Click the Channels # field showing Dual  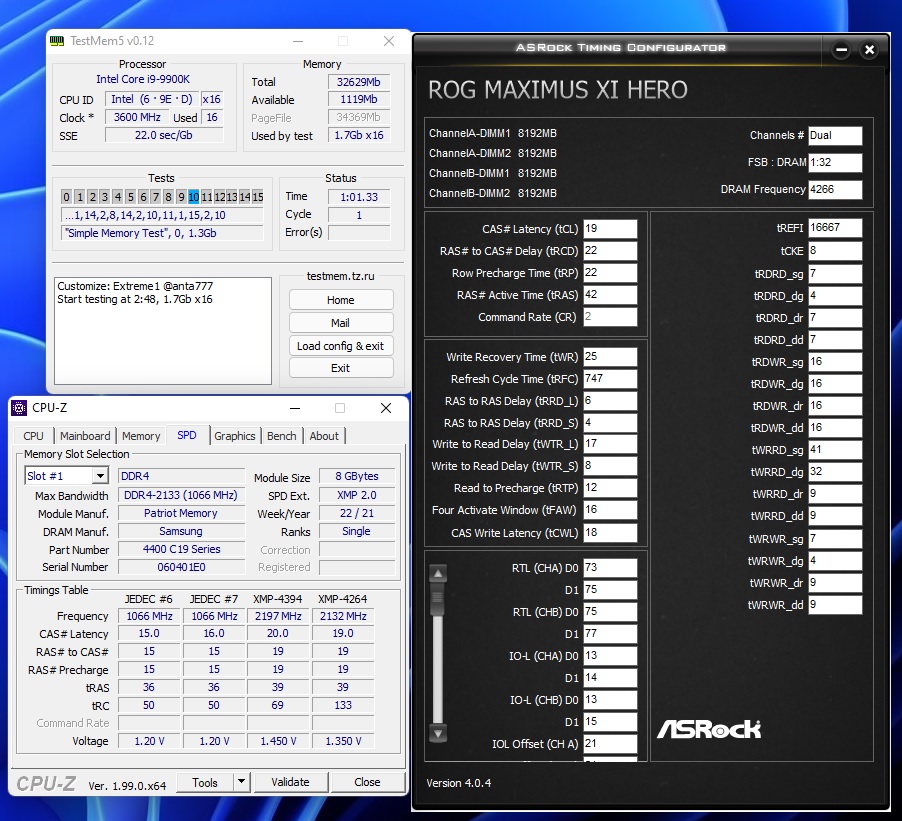tap(835, 135)
